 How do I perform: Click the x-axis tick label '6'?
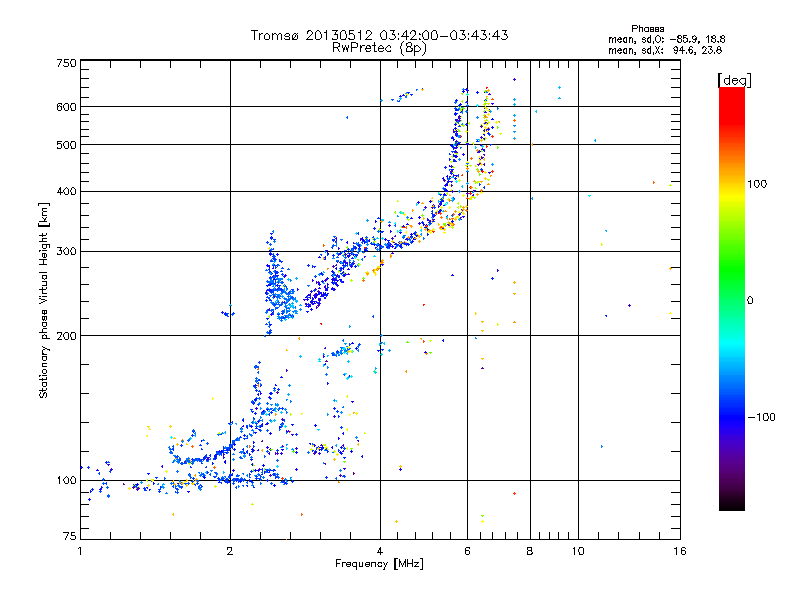point(467,551)
